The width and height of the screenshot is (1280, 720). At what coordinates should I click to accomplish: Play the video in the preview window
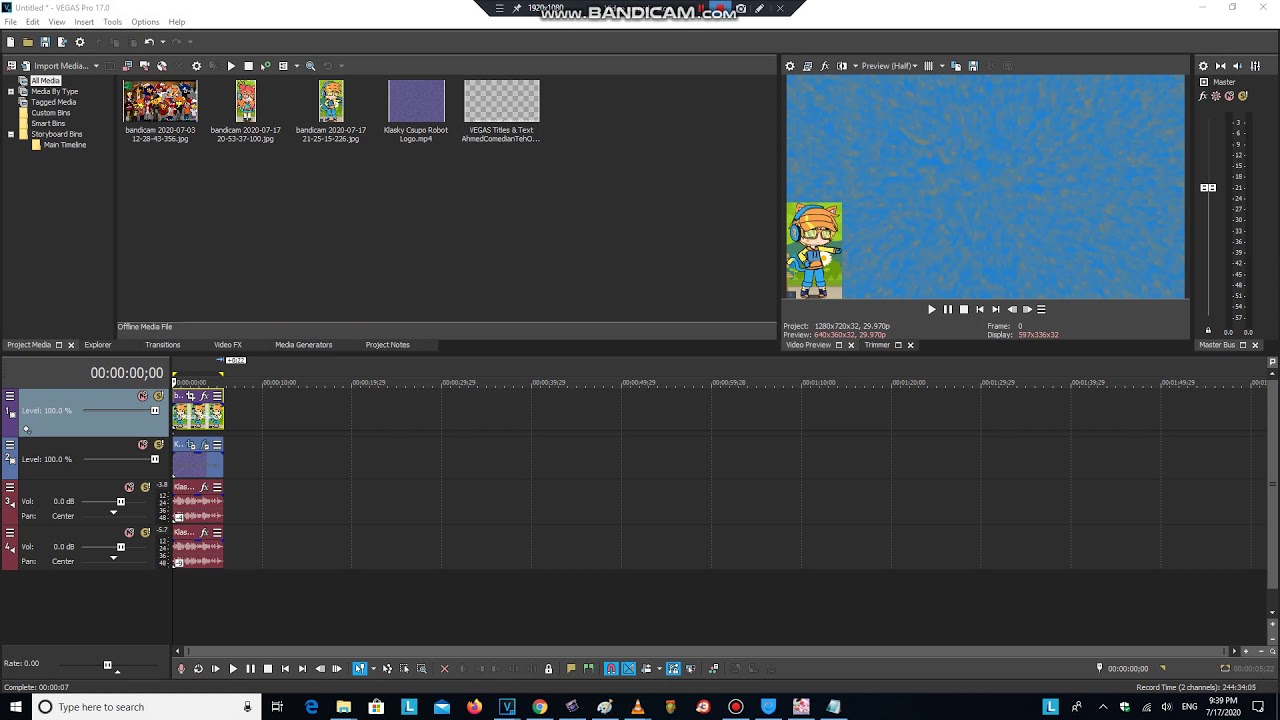[x=931, y=309]
